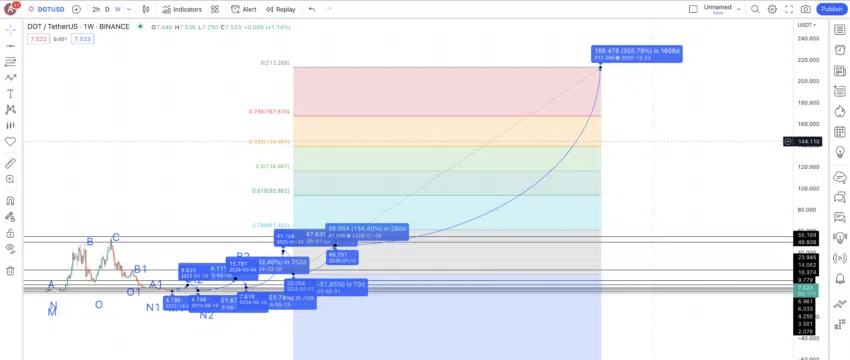Image resolution: width=850 pixels, height=360 pixels.
Task: Switch to the 2h timeframe
Action: (x=96, y=9)
